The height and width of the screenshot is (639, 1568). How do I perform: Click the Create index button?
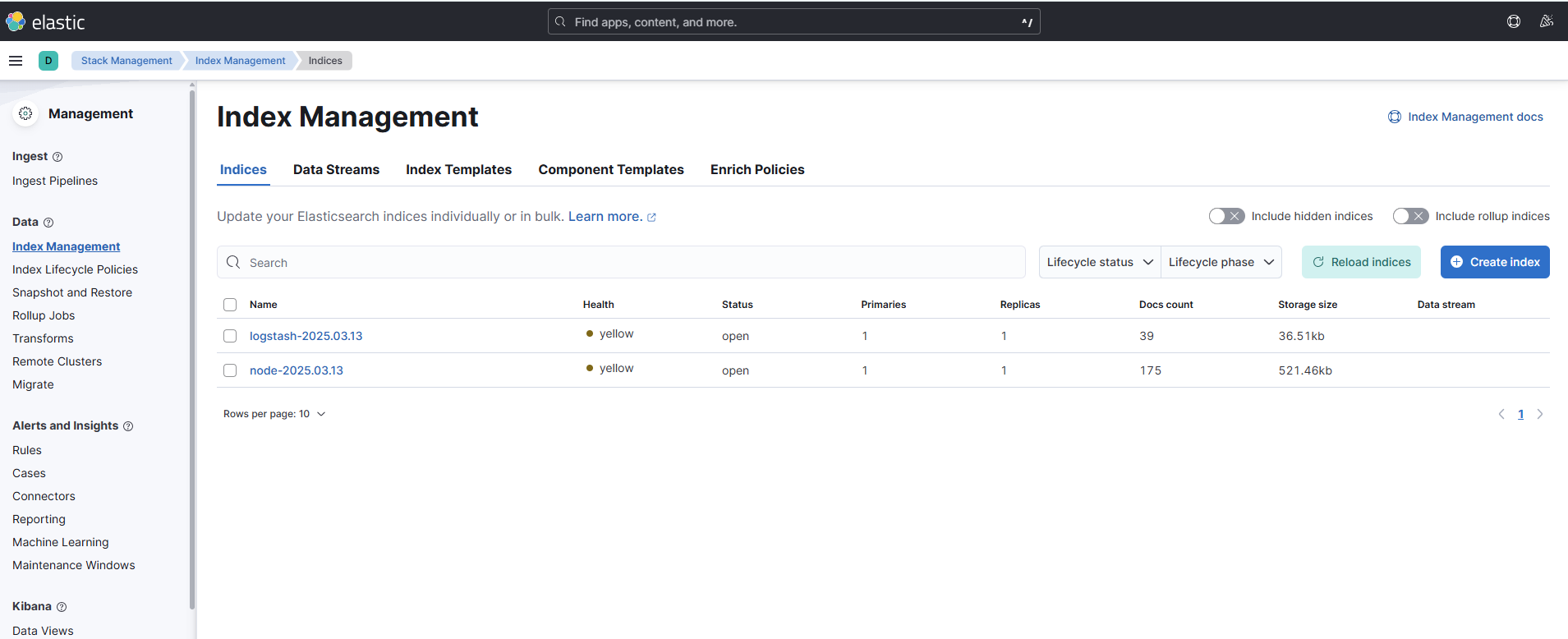(1494, 262)
